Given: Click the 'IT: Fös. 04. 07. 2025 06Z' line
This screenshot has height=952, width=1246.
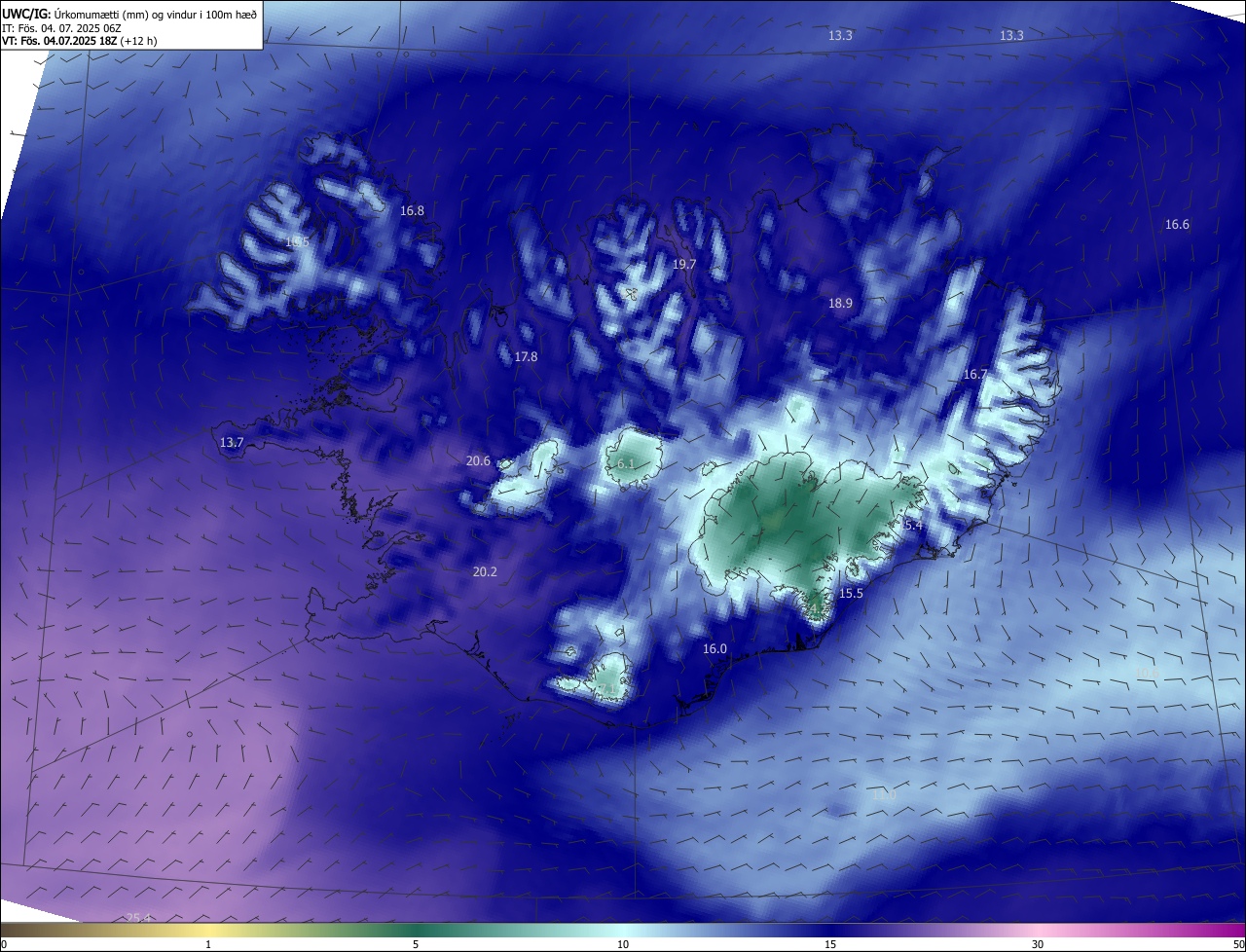Looking at the screenshot, I should pos(61,28).
